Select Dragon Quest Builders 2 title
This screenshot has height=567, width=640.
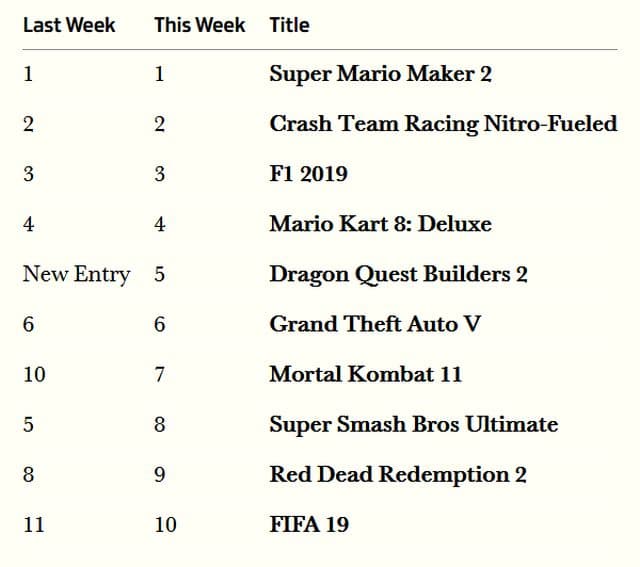[398, 274]
